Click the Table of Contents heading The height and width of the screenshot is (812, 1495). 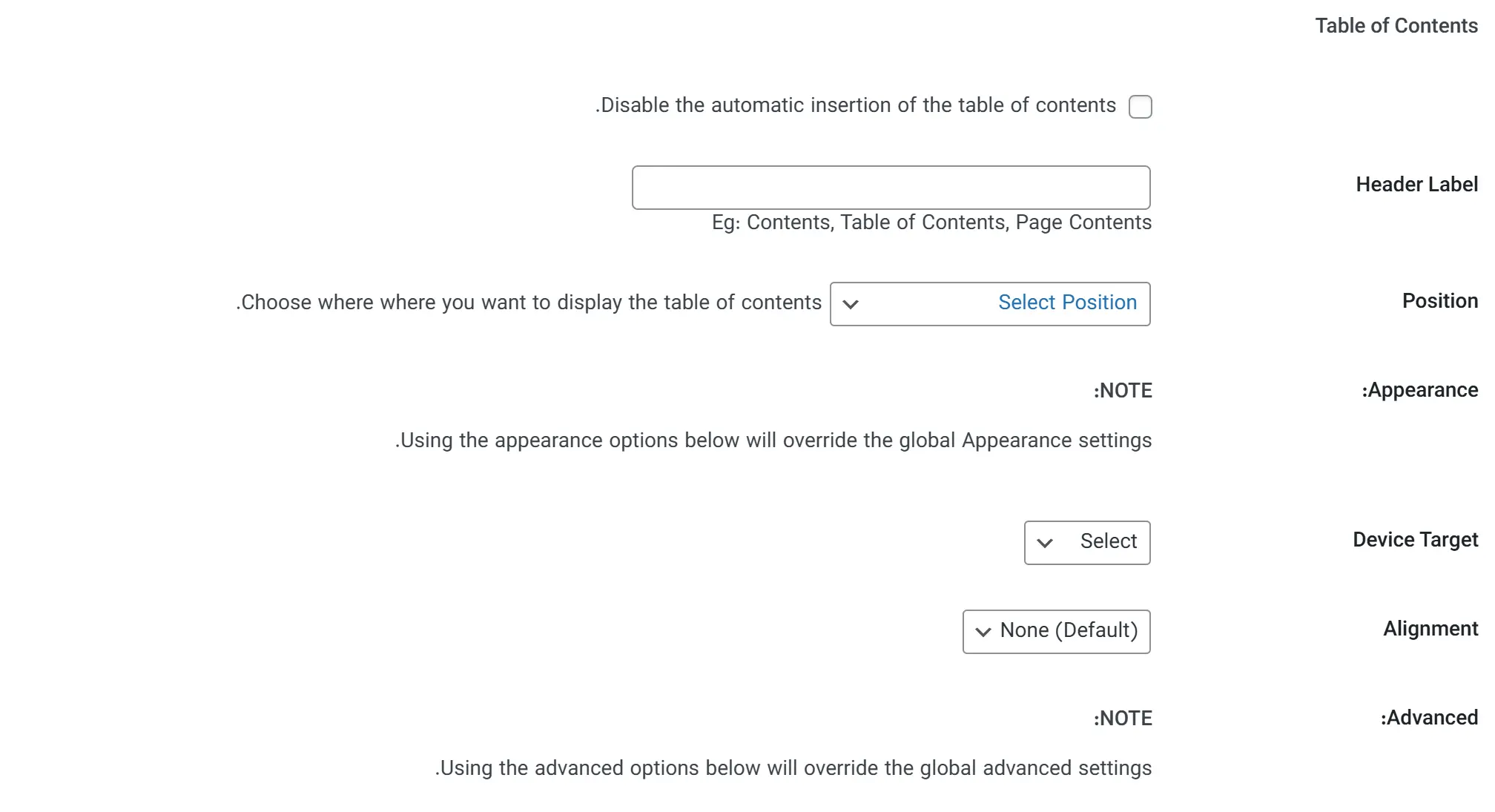point(1396,26)
